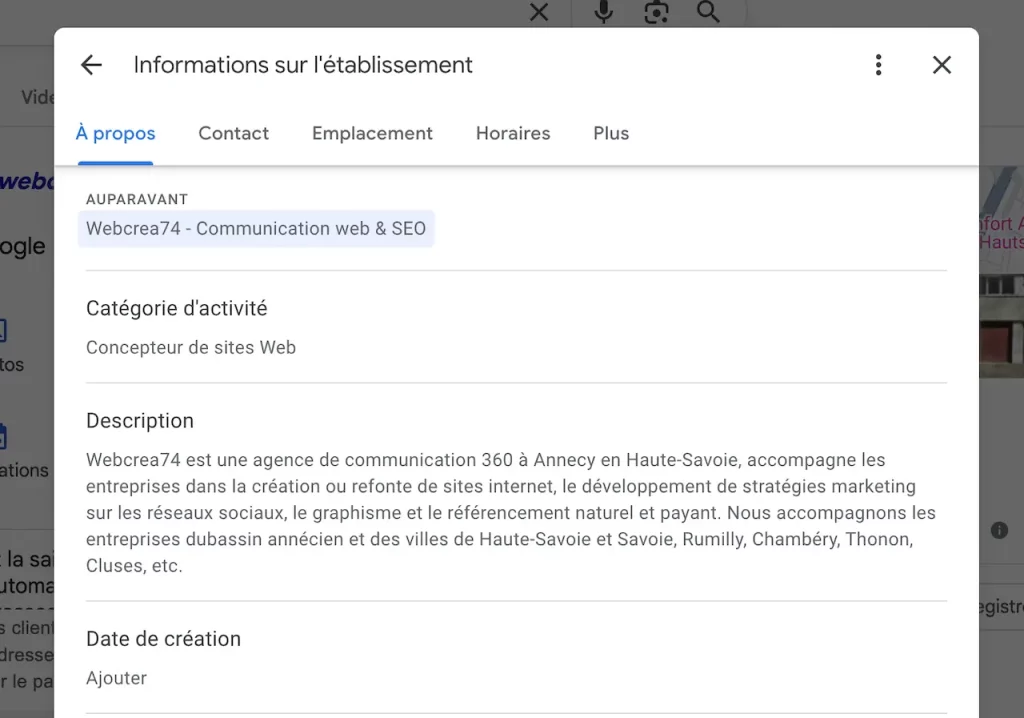Click Ajouter under Date de création
This screenshot has height=718, width=1024.
[x=116, y=678]
